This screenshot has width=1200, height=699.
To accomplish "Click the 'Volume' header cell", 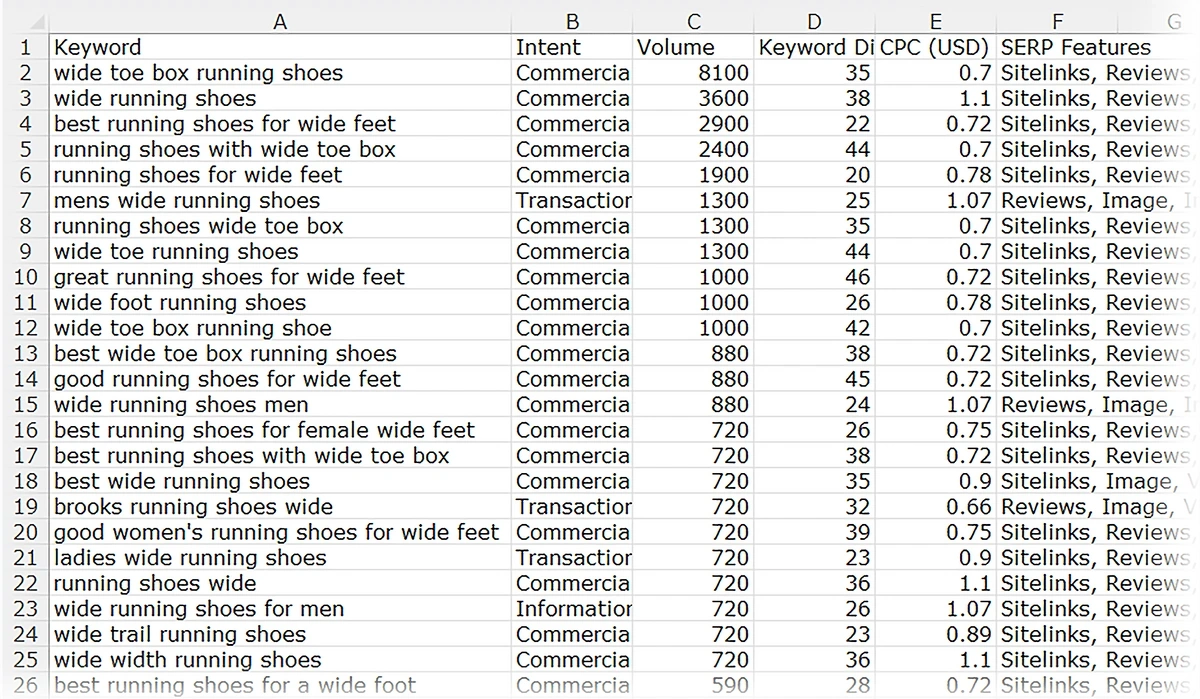I will click(694, 47).
